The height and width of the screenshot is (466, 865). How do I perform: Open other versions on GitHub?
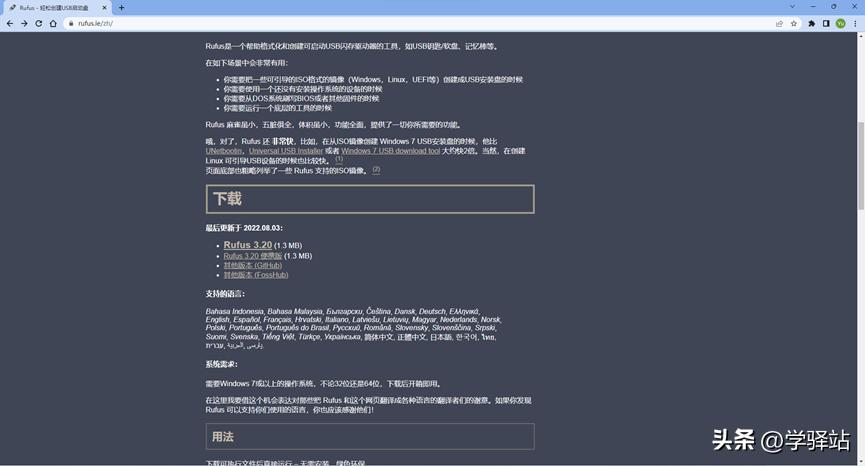point(253,265)
